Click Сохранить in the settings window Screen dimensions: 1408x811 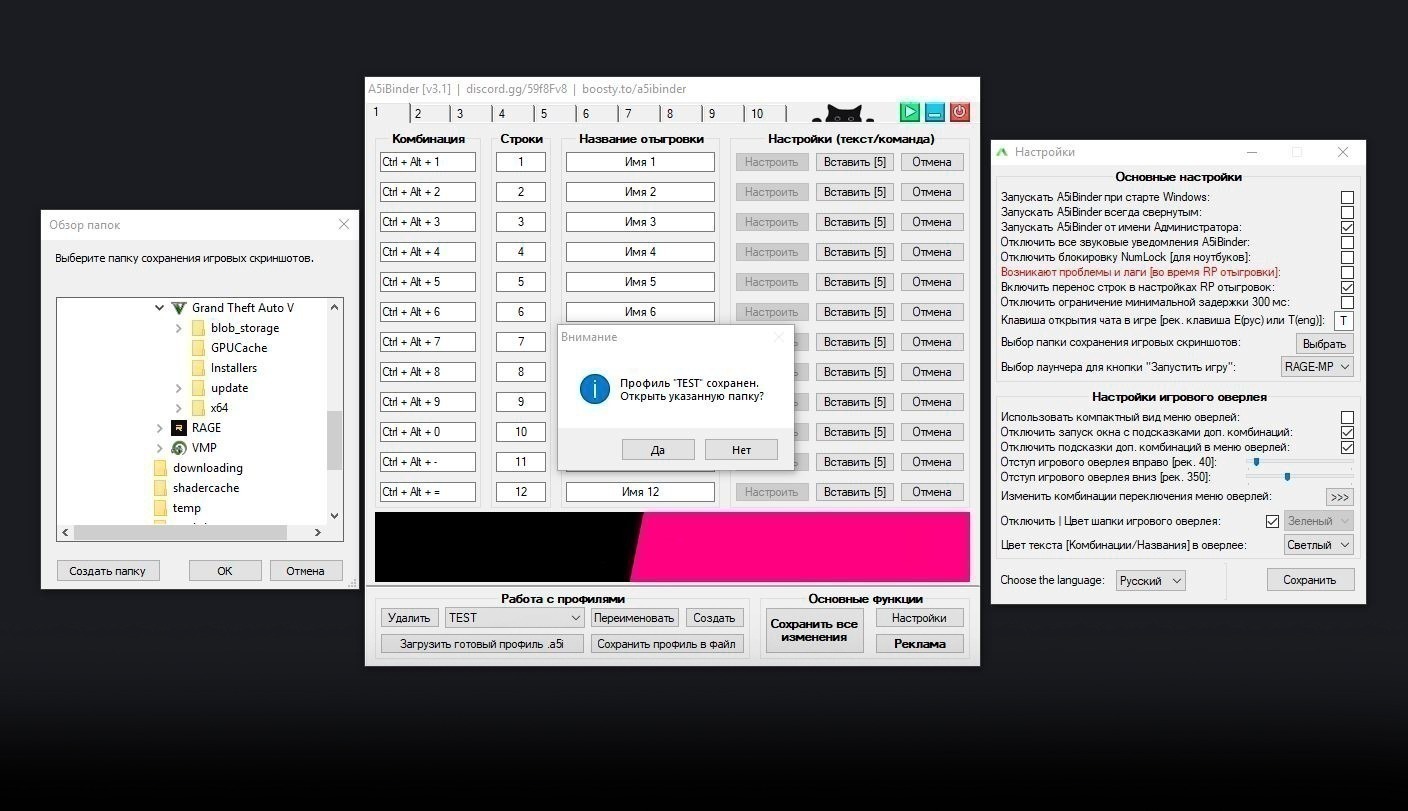(1310, 580)
